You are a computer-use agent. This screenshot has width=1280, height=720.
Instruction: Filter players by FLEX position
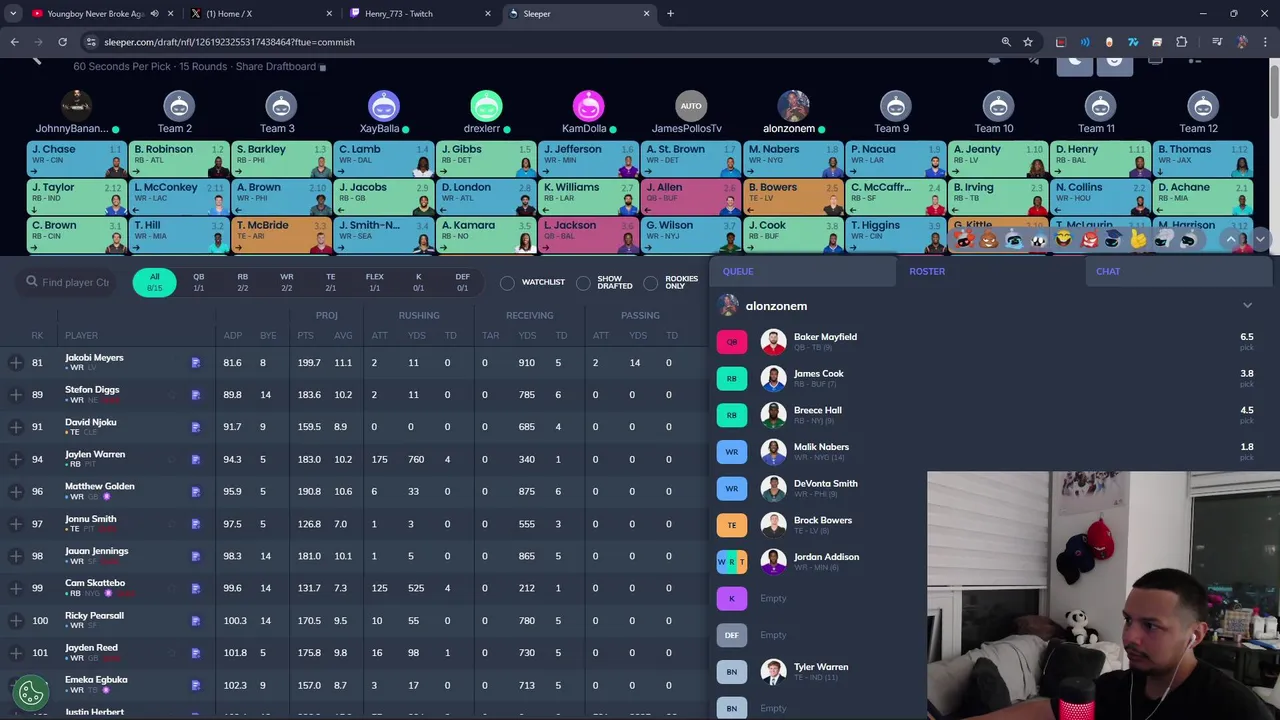pos(374,282)
